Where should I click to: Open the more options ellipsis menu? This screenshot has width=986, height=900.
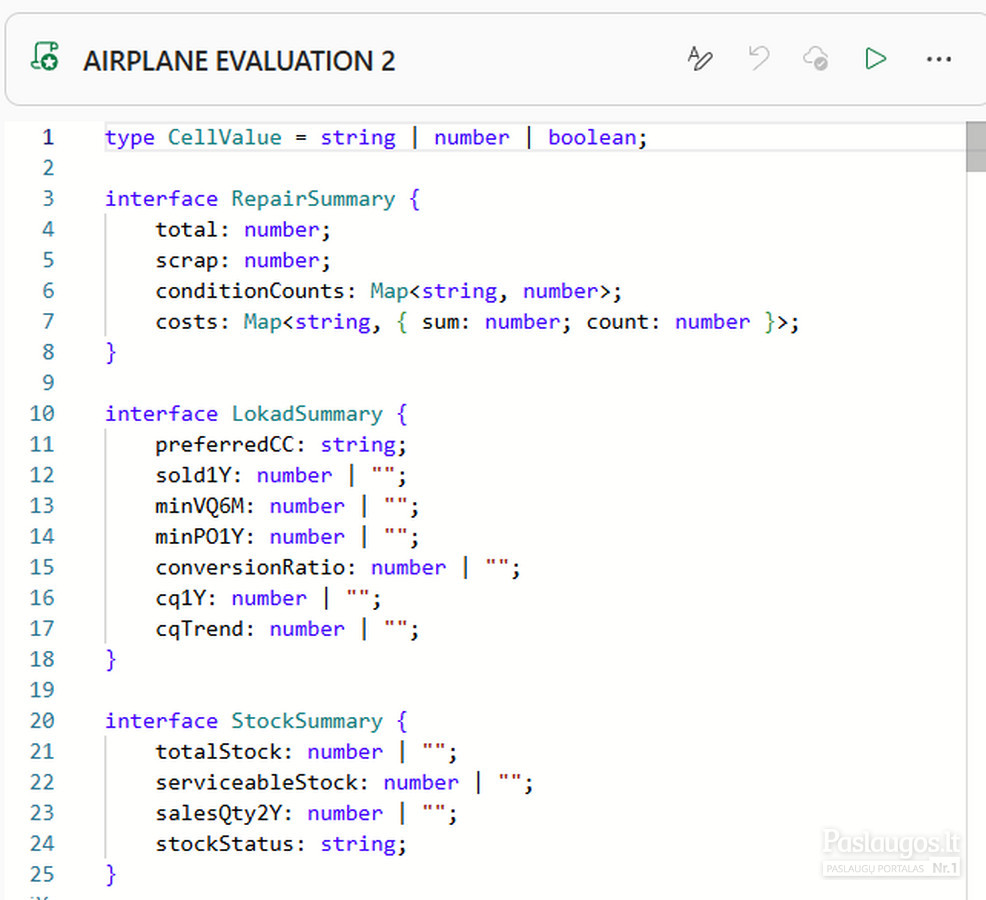click(938, 59)
